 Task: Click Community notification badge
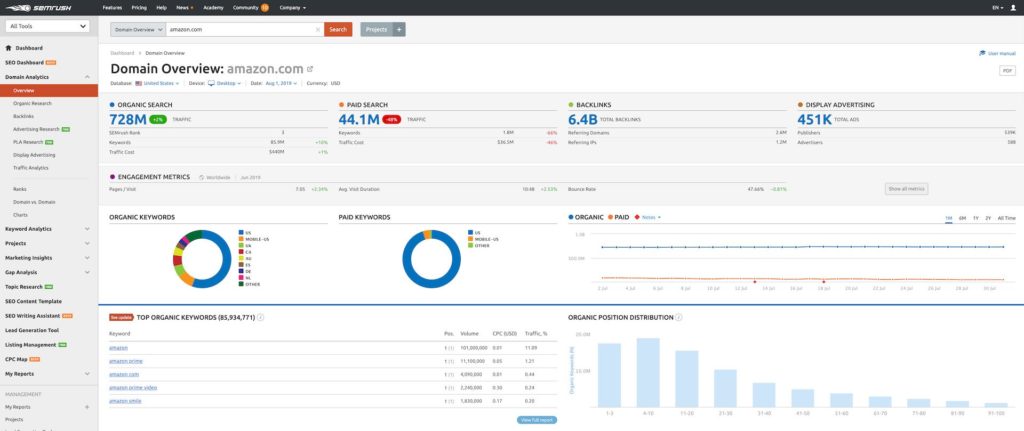point(264,8)
